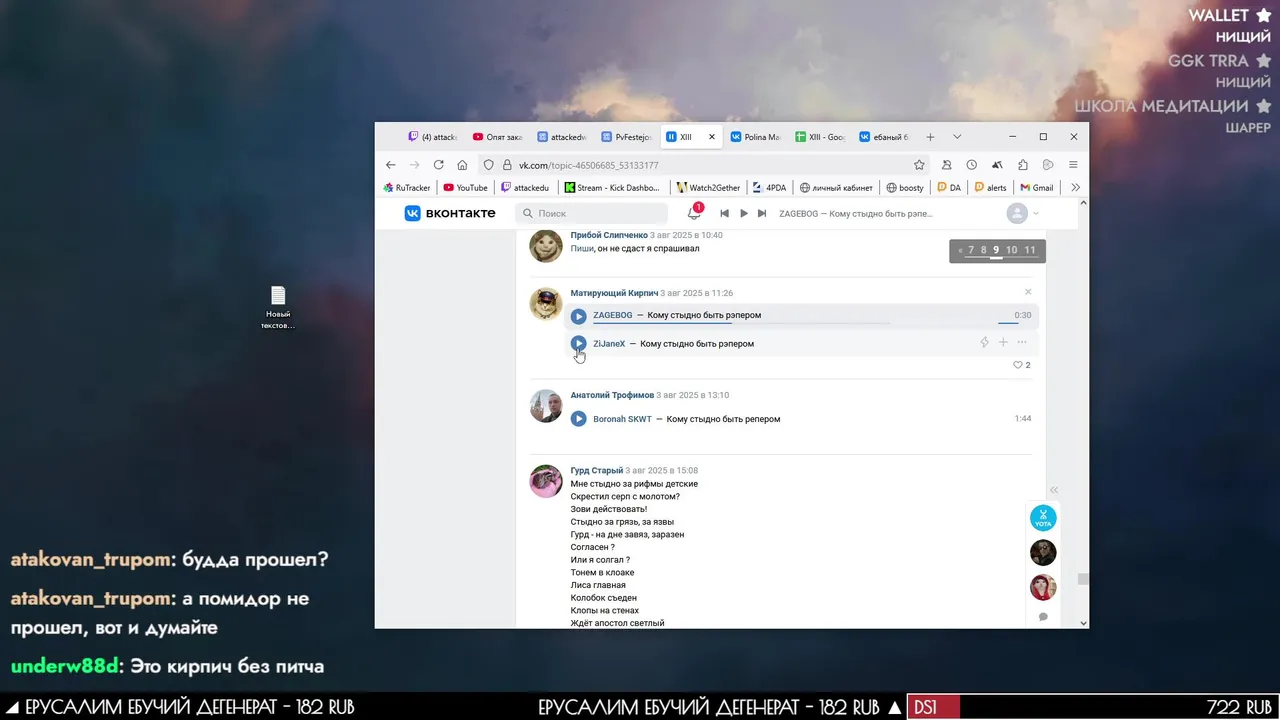
Task: Focus the VK Поиск search field
Action: coord(591,213)
